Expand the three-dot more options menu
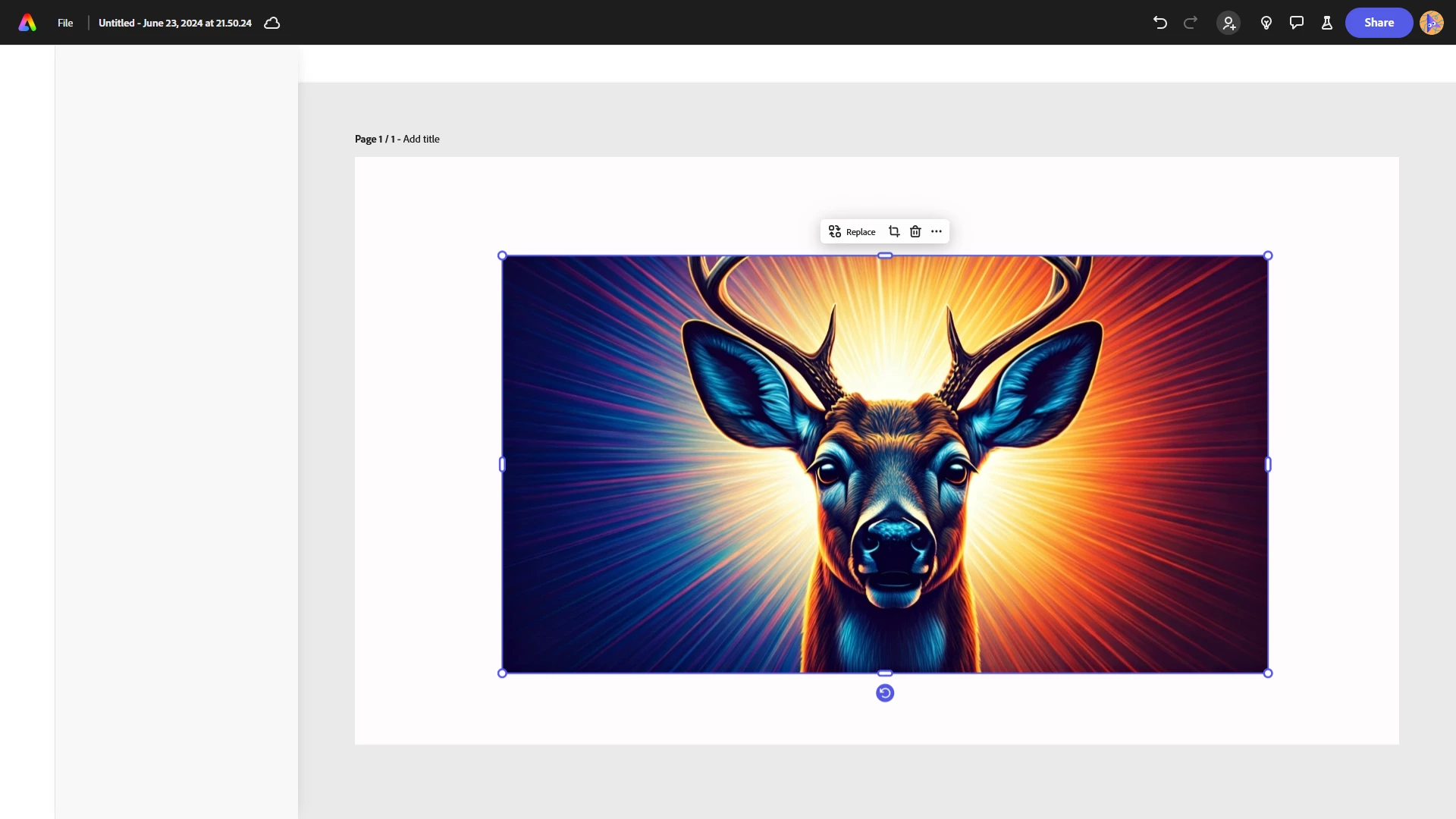 937,231
